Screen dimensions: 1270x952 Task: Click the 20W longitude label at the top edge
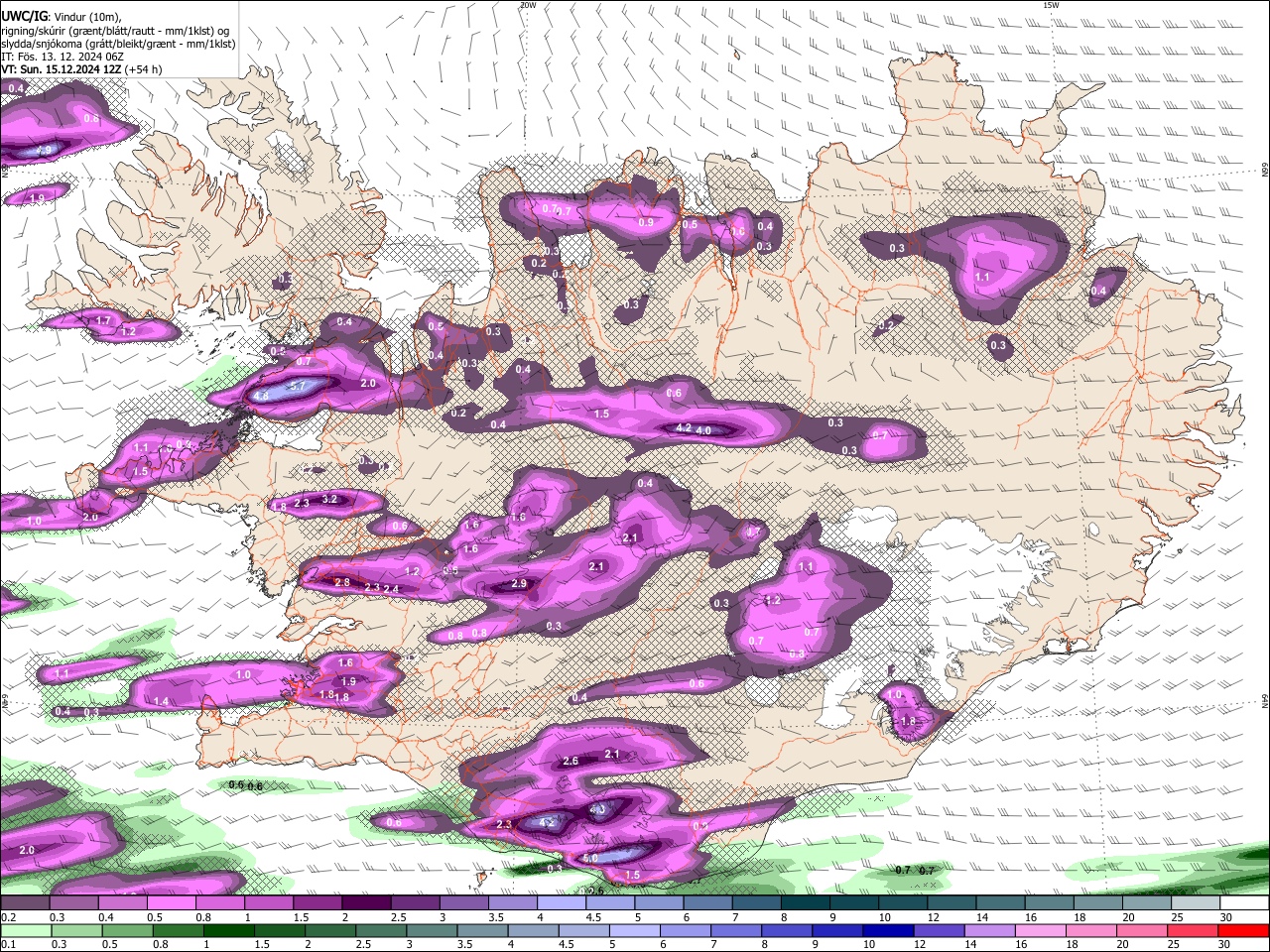[528, 5]
